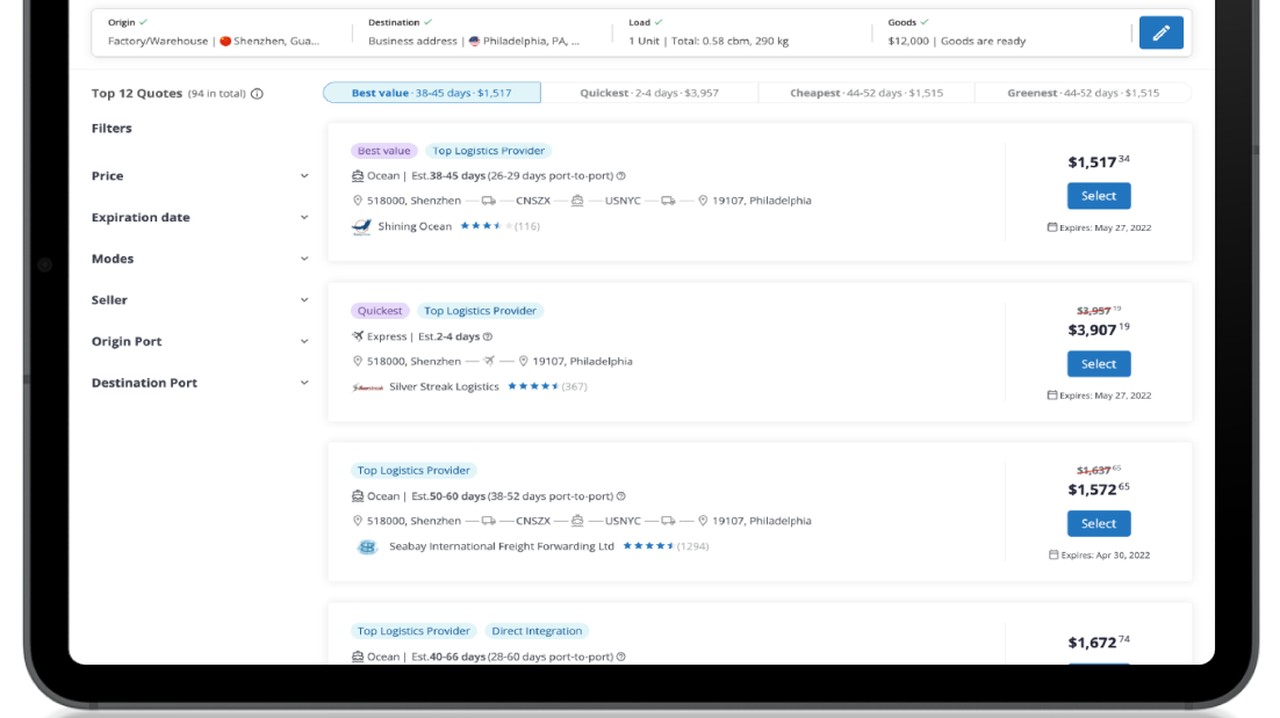Screen dimensions: 1280x718
Task: Click Seabay International Freight logo
Action: click(x=367, y=547)
